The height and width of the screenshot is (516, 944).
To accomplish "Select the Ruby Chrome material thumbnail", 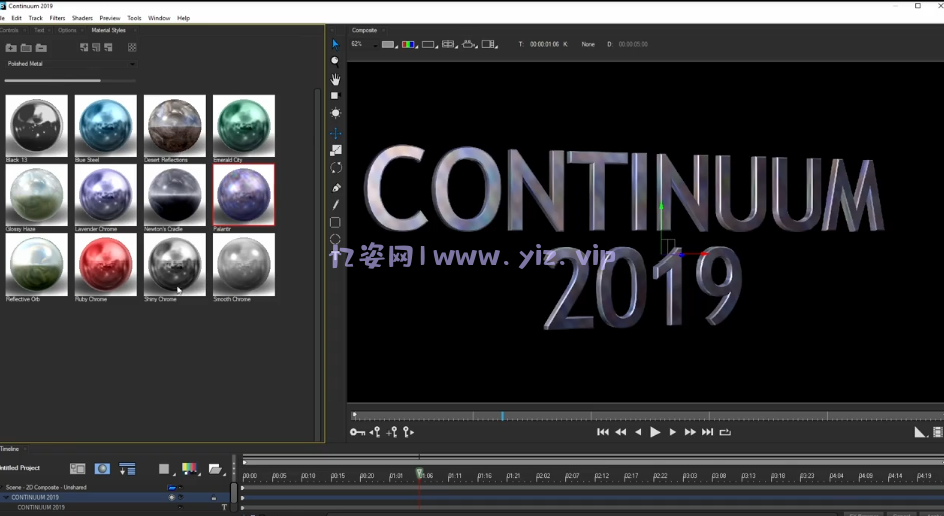I will (x=105, y=264).
